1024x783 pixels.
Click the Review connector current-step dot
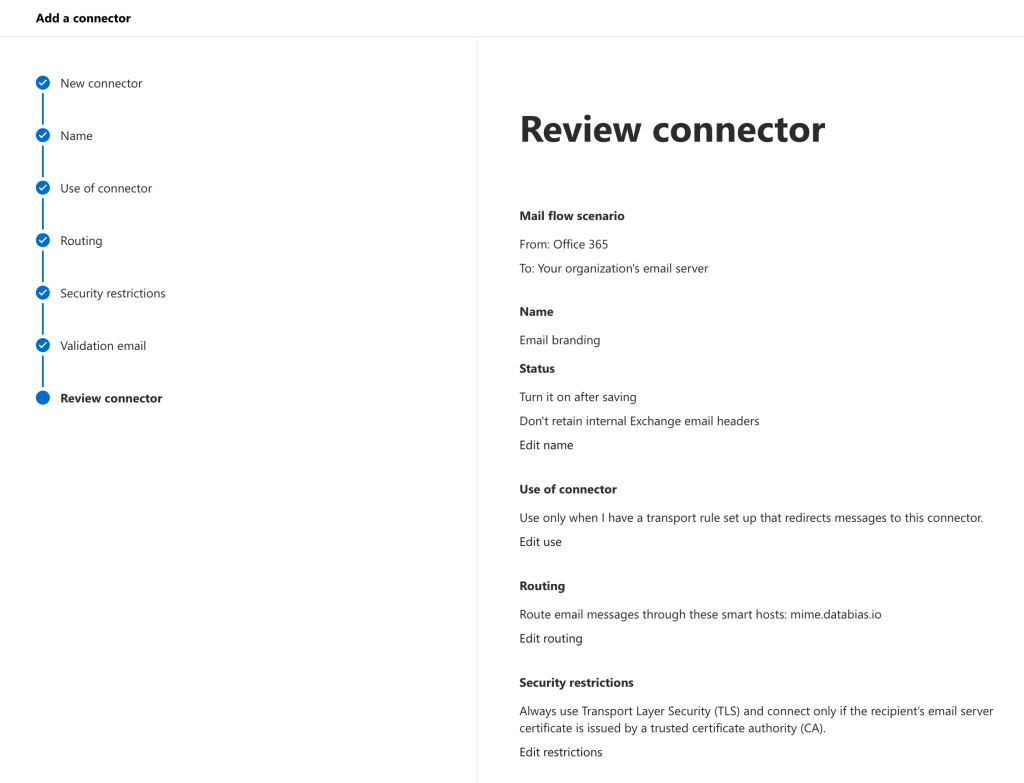coord(43,398)
